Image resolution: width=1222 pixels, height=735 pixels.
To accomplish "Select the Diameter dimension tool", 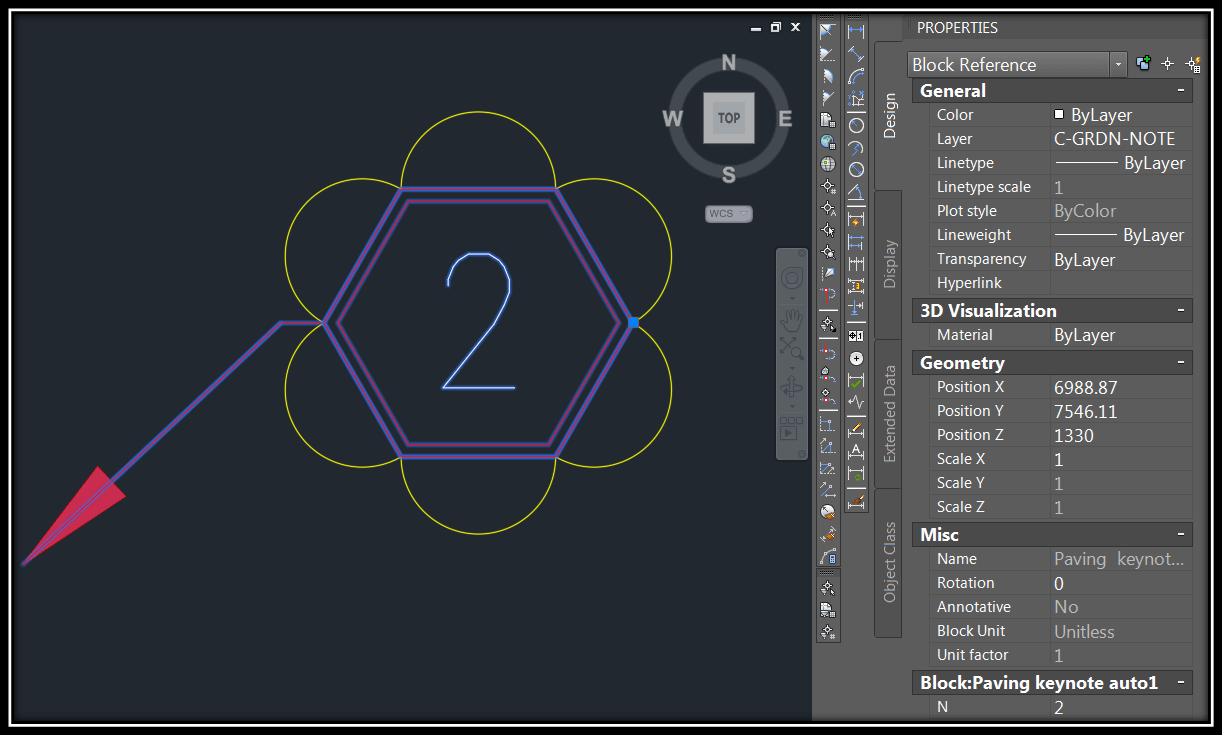I will tap(856, 169).
